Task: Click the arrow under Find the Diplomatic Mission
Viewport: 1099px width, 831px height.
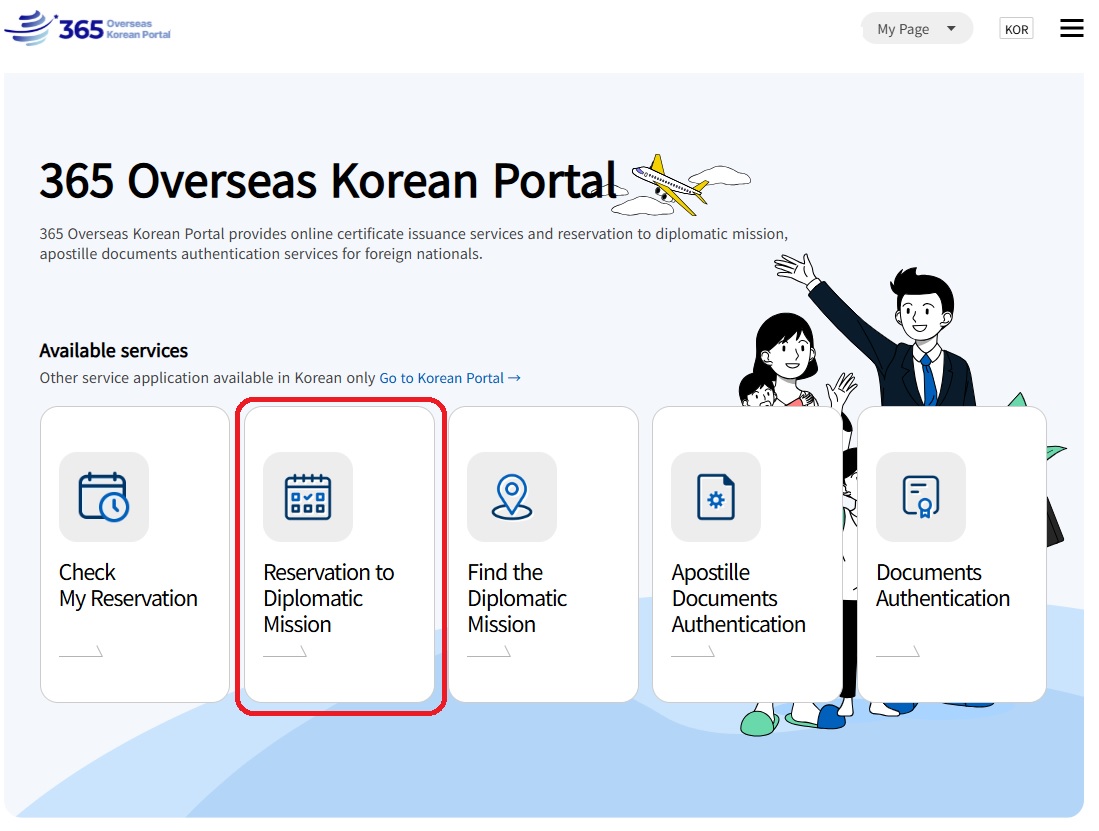Action: 489,652
